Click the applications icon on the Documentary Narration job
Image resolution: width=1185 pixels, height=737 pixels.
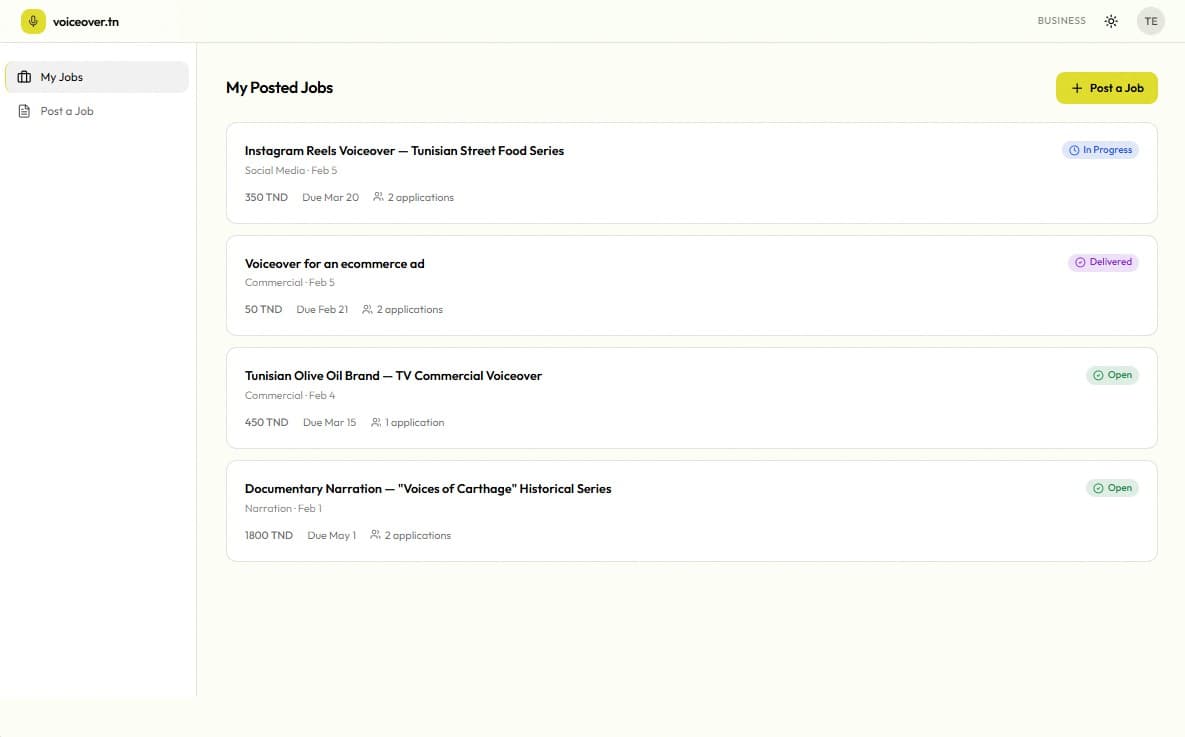pyautogui.click(x=374, y=534)
